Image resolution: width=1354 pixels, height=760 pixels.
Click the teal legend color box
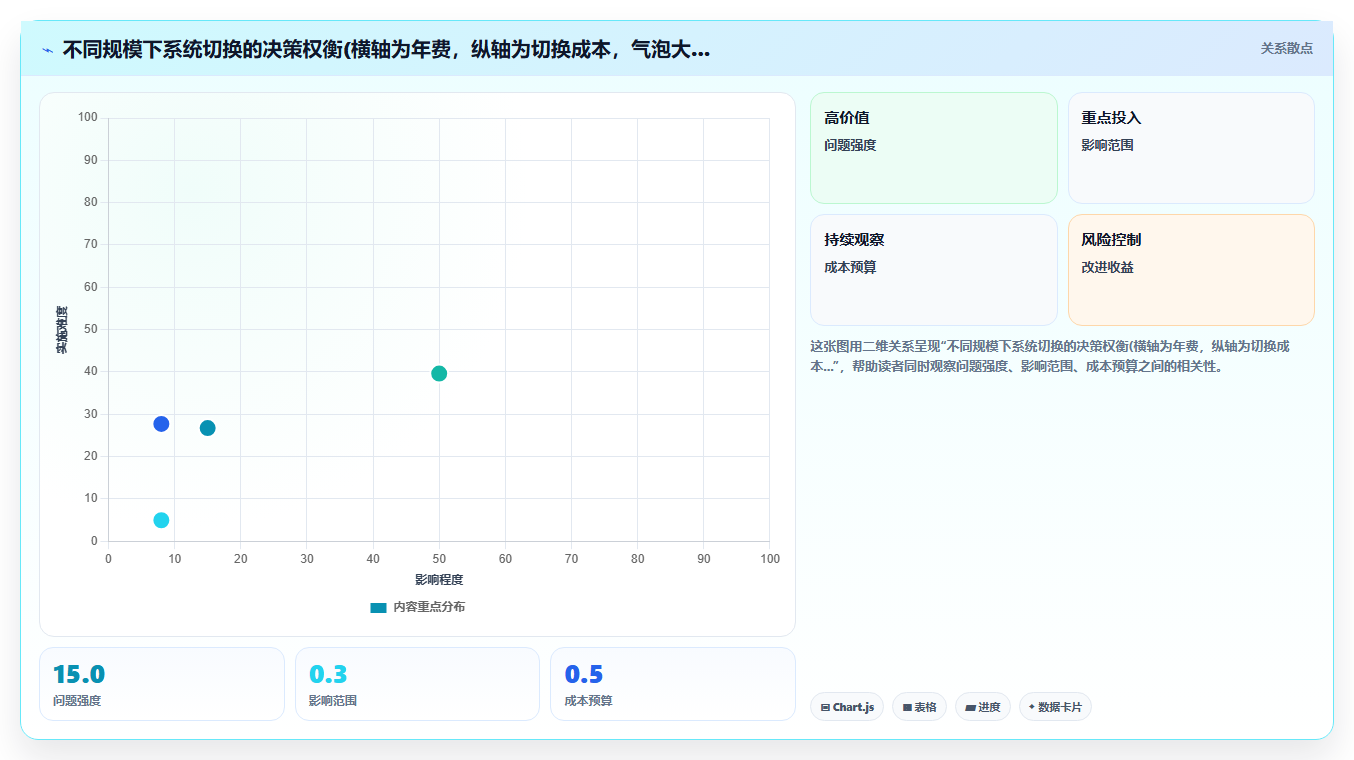378,607
